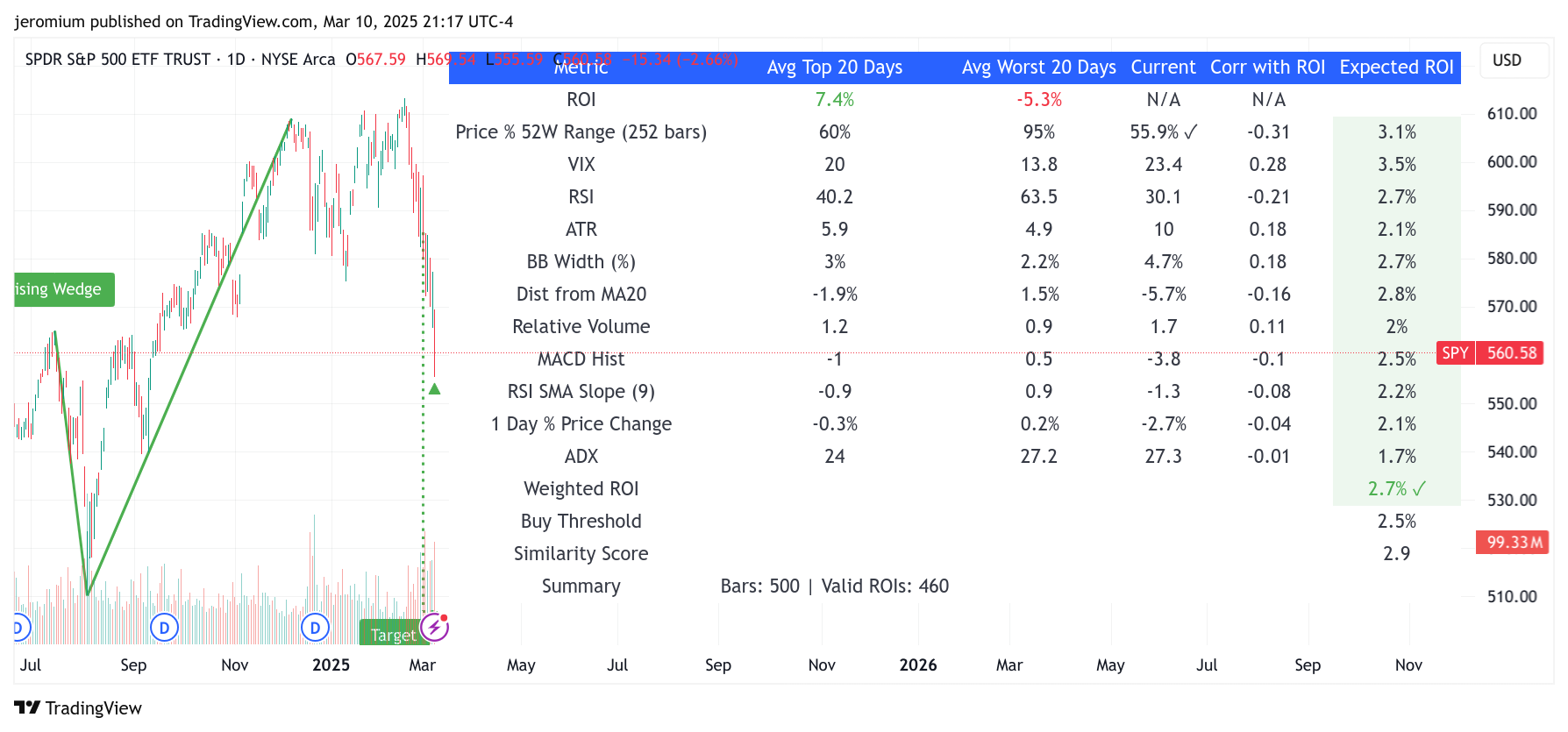Viewport: 1568px width, 732px height.
Task: Click the SPY price tag on the axis
Action: click(x=1455, y=352)
